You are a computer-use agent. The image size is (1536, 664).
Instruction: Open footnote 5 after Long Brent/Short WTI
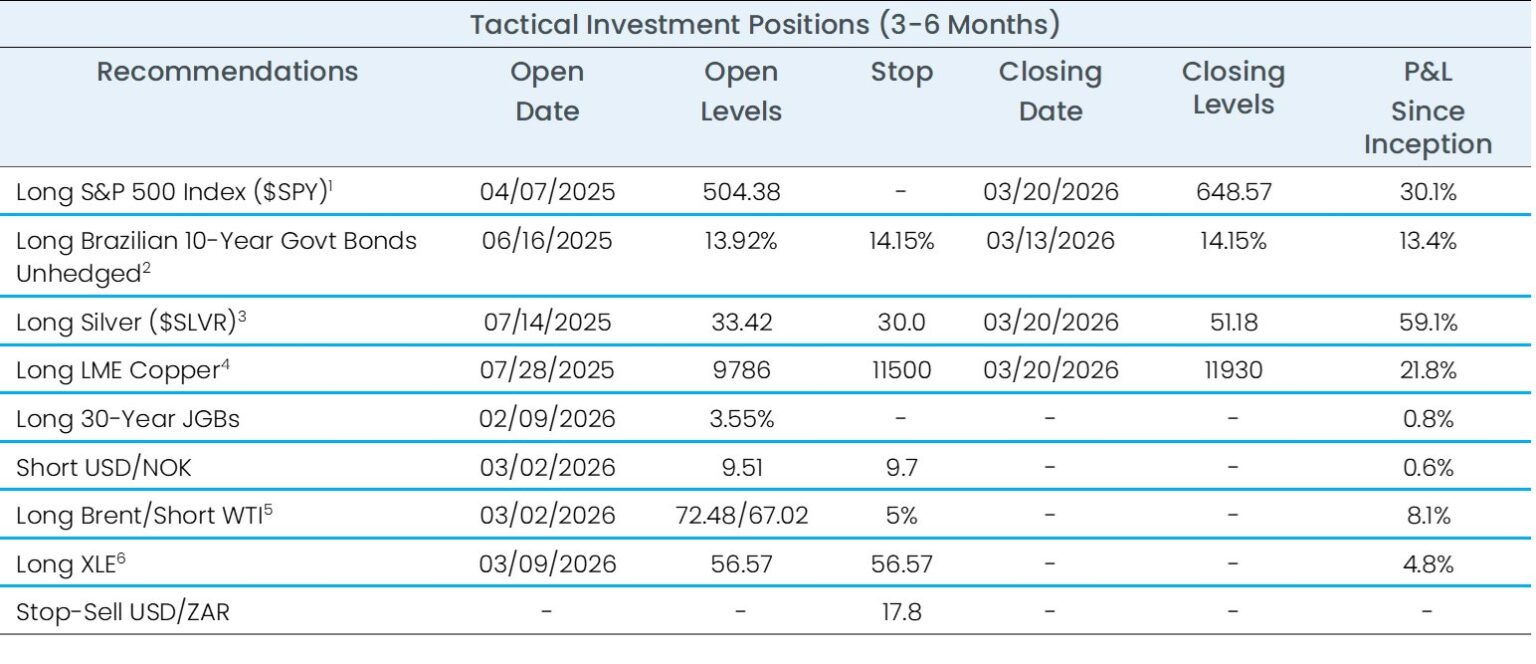[x=268, y=510]
